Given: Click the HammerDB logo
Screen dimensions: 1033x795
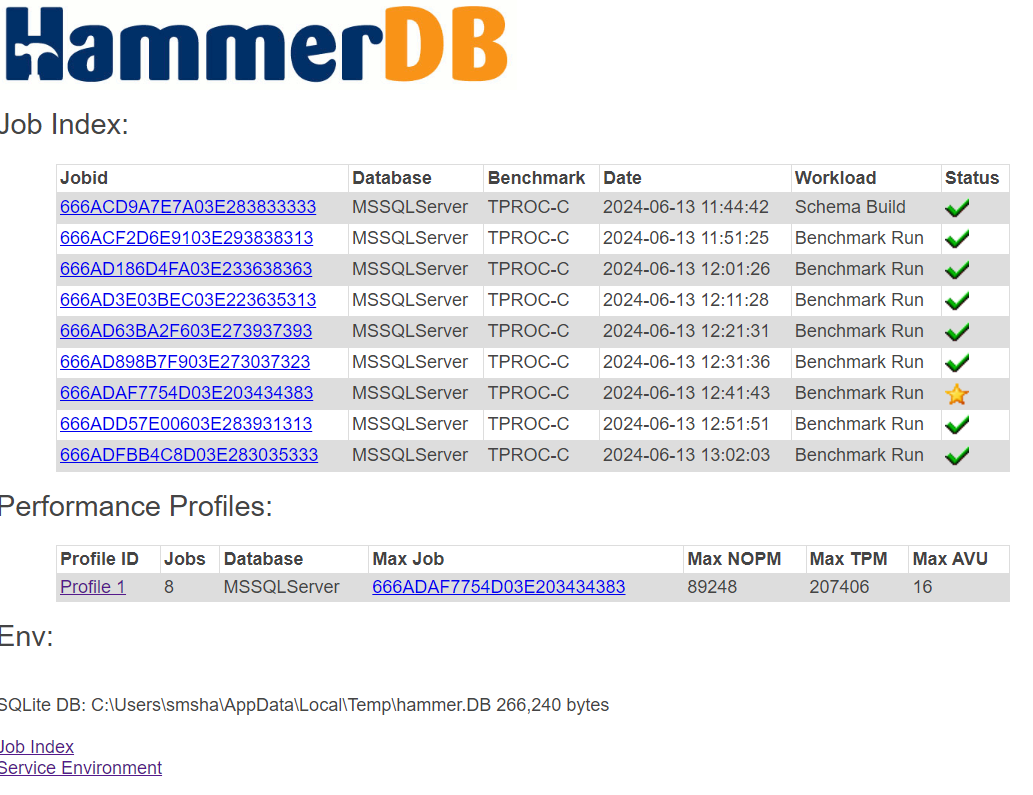Looking at the screenshot, I should click(256, 44).
